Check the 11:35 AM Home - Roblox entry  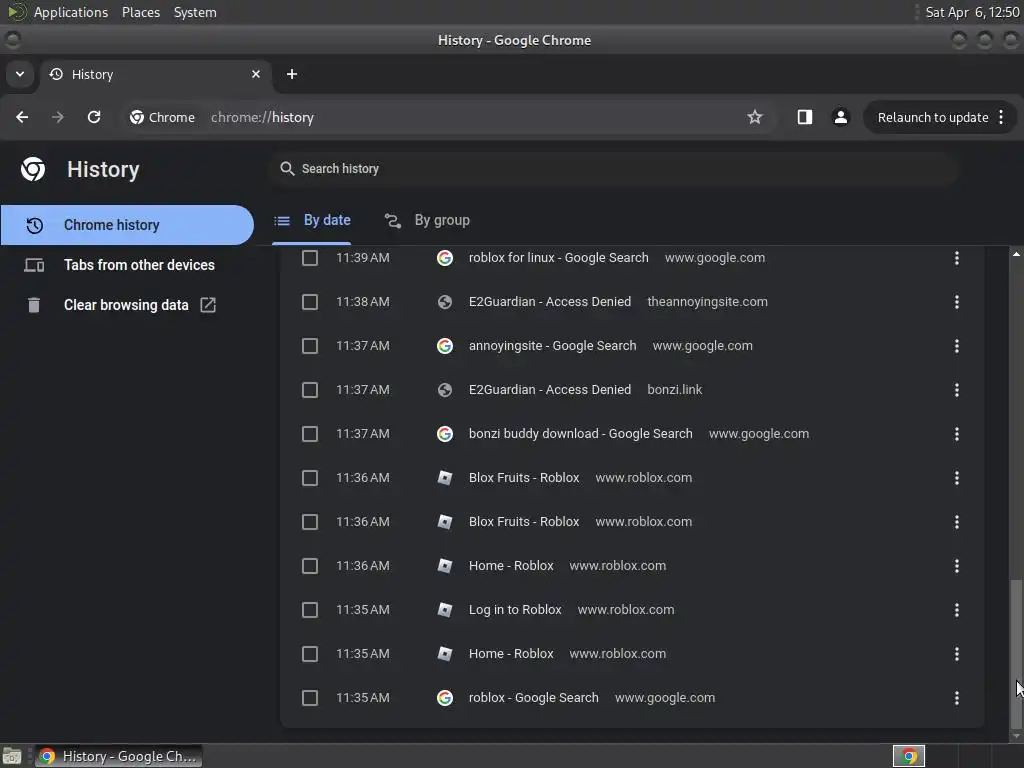(x=310, y=654)
